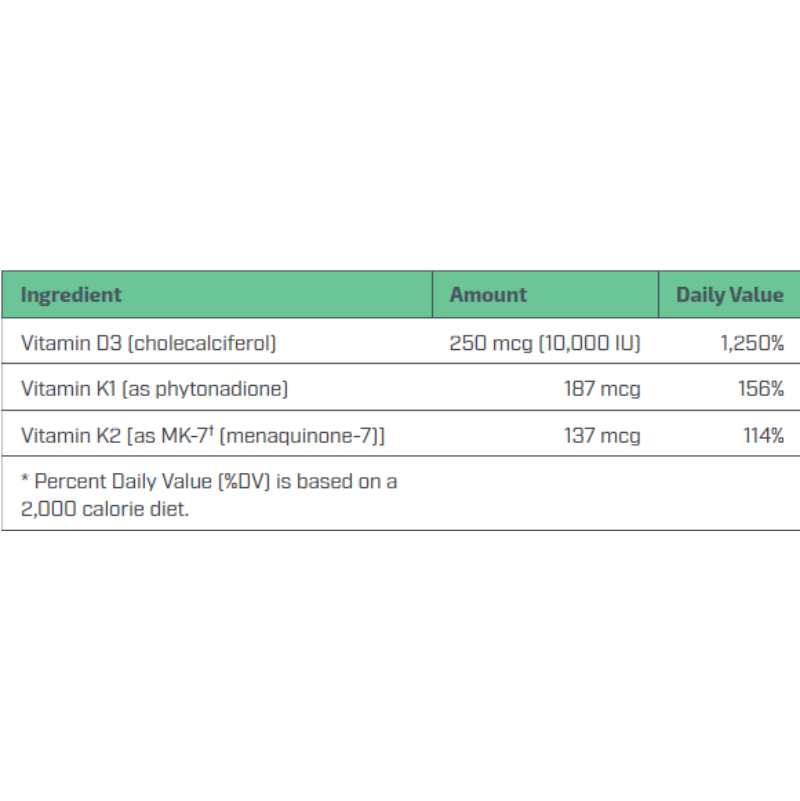Select the 250 mcg (10,000 IU) cell

(545, 343)
